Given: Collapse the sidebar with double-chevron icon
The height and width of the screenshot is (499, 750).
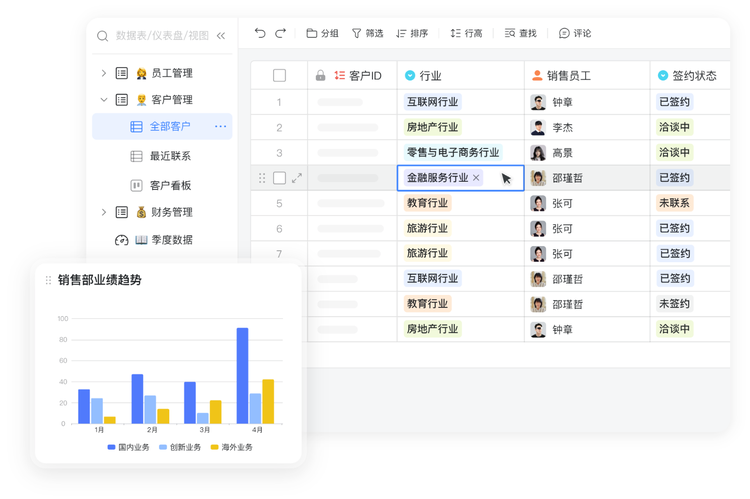Looking at the screenshot, I should pyautogui.click(x=221, y=36).
